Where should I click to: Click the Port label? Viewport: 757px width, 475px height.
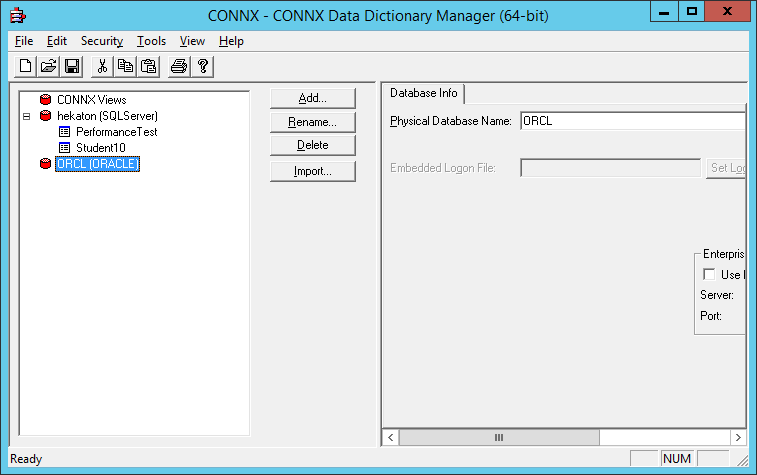pos(711,316)
